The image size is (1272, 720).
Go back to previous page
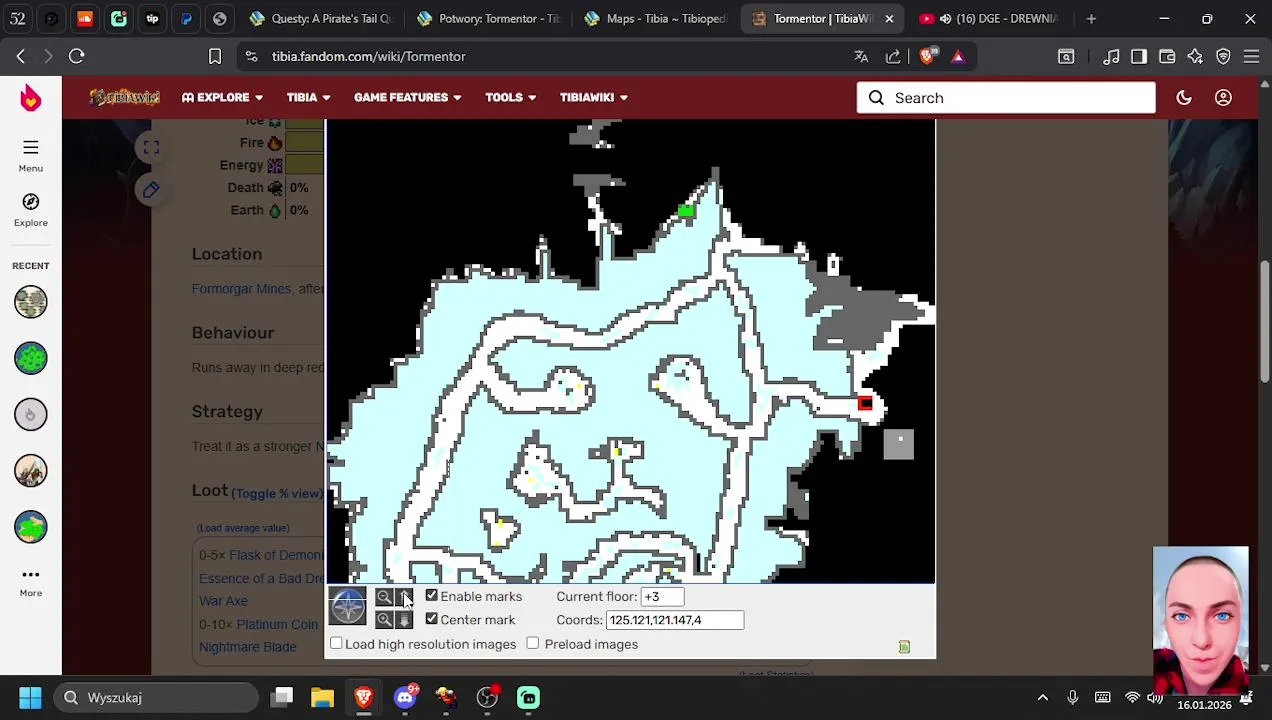21,57
